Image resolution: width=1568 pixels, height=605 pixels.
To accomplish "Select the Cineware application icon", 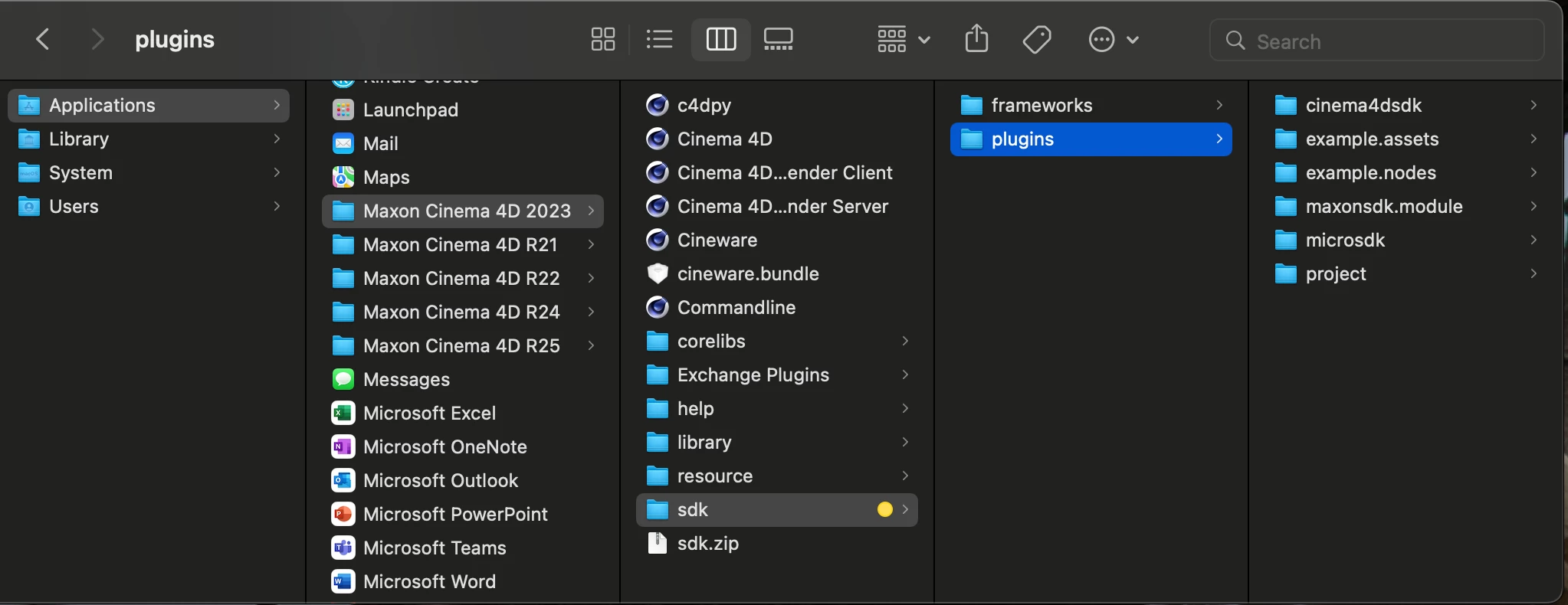I will (658, 240).
